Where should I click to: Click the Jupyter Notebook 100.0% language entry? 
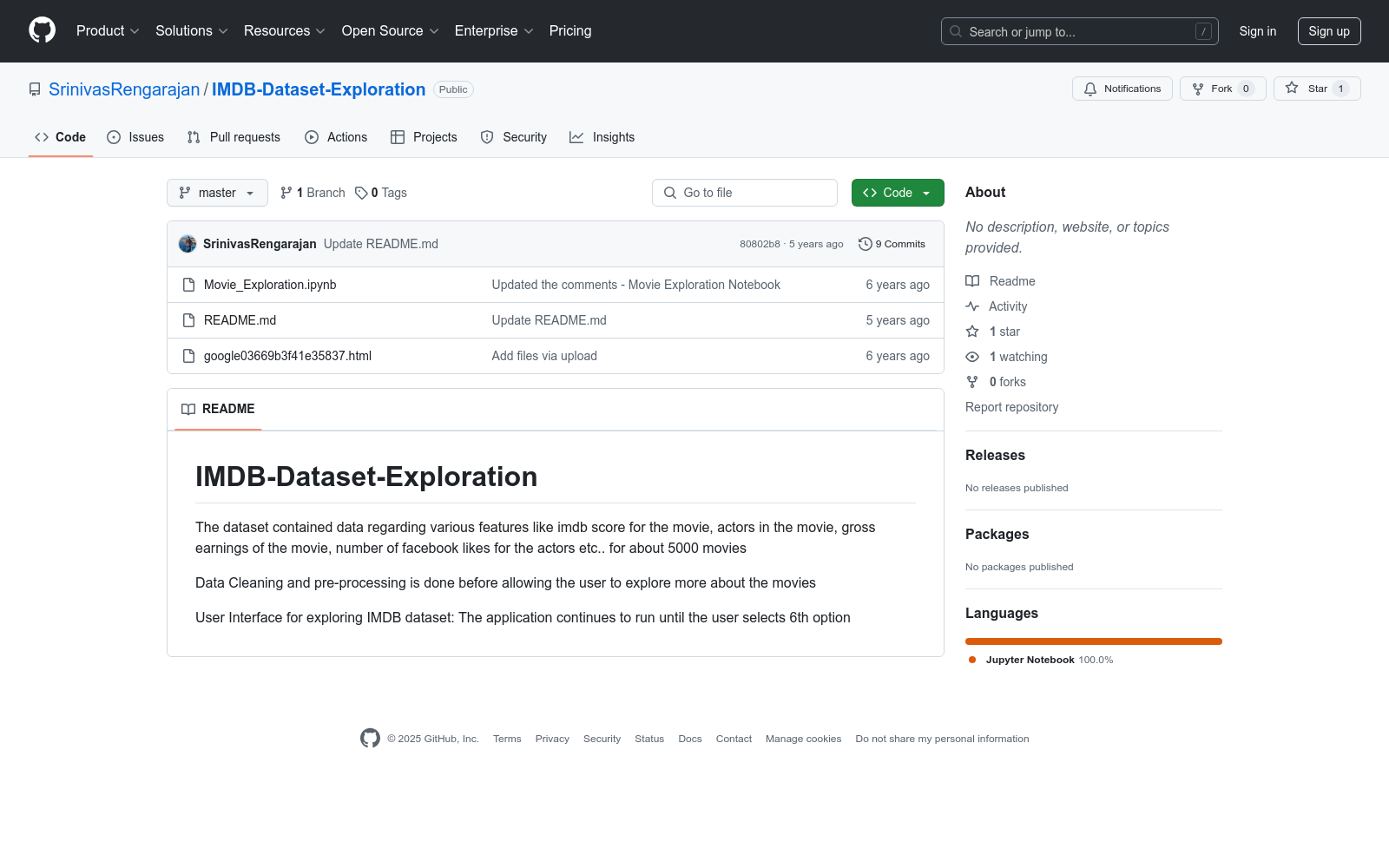coord(1041,660)
